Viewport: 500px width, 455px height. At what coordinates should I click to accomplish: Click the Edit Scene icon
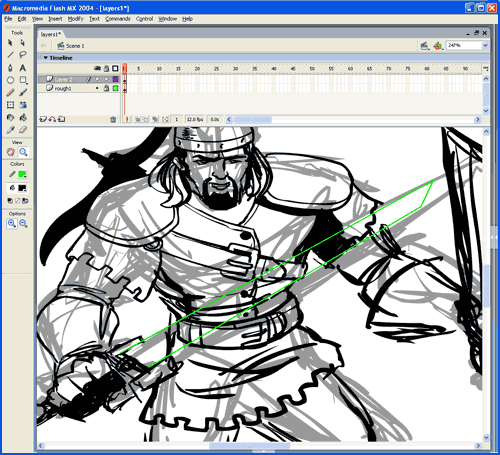pos(424,46)
